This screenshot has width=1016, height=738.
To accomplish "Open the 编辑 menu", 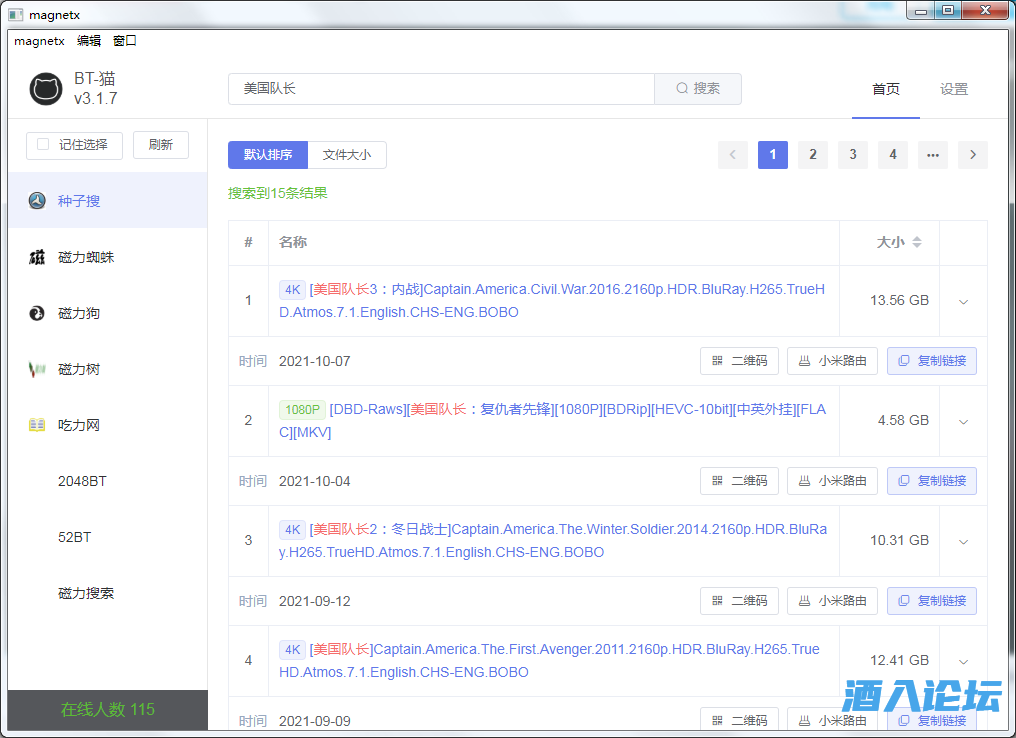I will pos(89,41).
